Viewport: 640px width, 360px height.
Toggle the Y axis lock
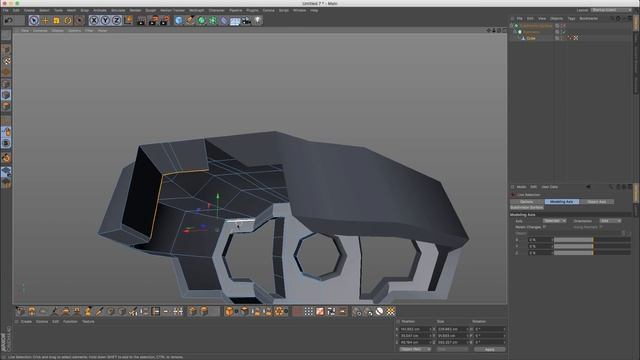point(105,20)
